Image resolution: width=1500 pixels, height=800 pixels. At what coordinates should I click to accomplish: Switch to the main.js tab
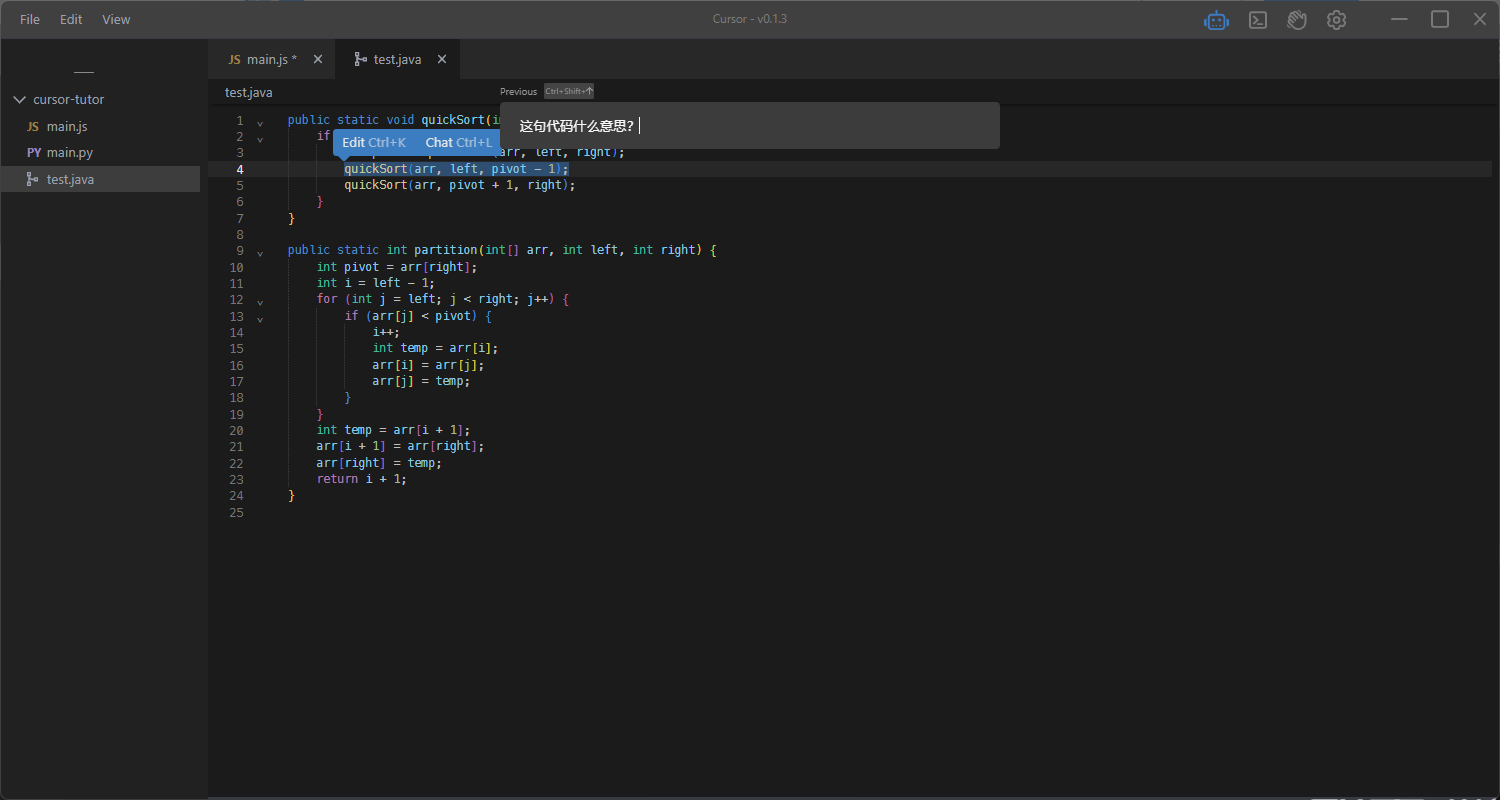262,59
